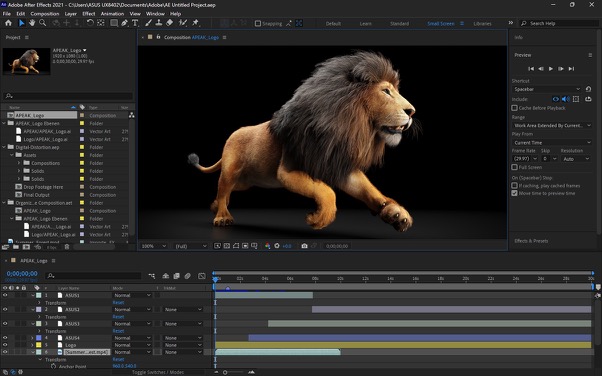Image resolution: width=602 pixels, height=376 pixels.
Task: Expand the Compositions folder in Project panel
Action: click(19, 163)
